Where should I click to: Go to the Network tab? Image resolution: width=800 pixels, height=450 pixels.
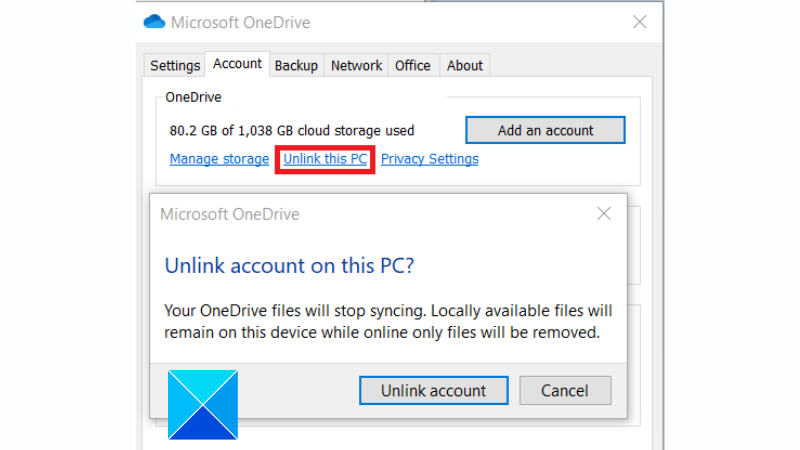(356, 66)
